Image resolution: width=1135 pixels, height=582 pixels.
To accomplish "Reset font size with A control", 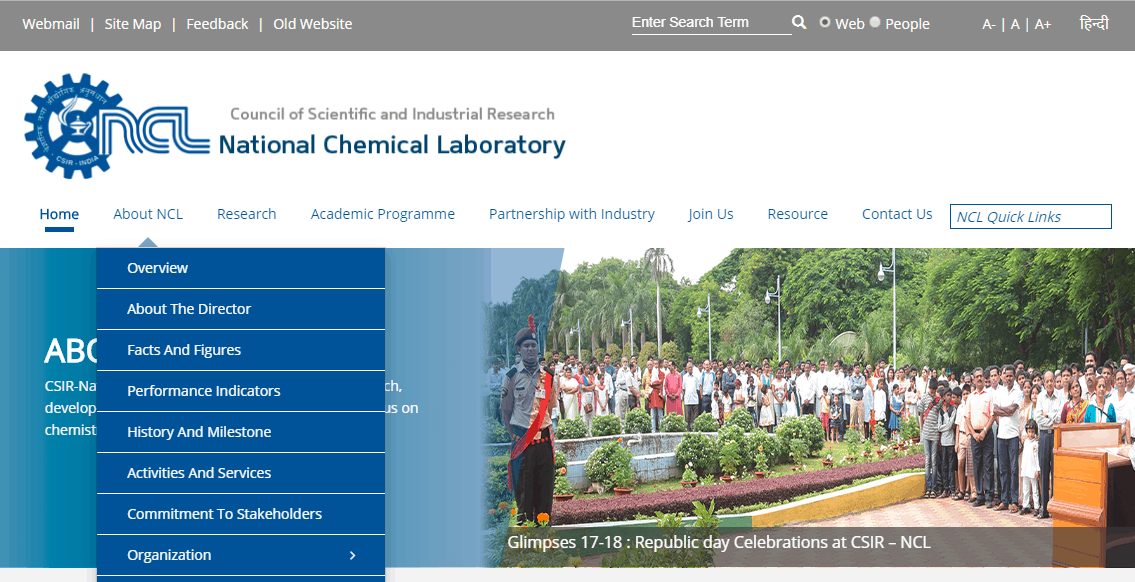I will coord(1015,24).
